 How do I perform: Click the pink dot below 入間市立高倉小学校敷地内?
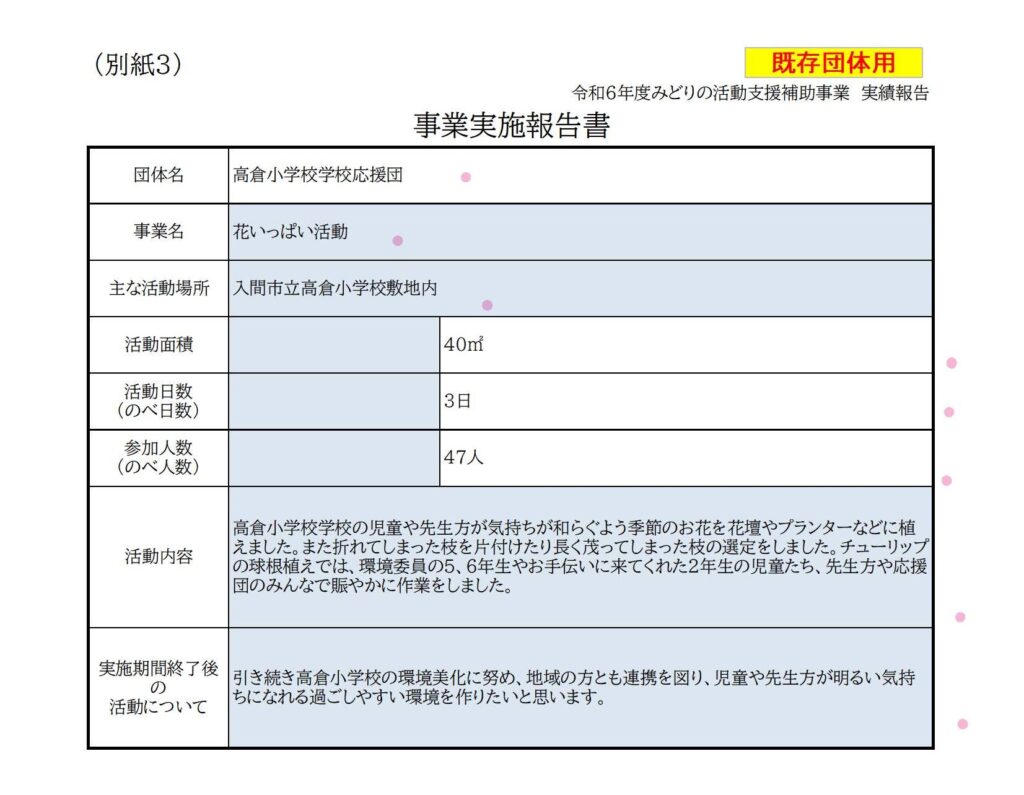click(487, 305)
